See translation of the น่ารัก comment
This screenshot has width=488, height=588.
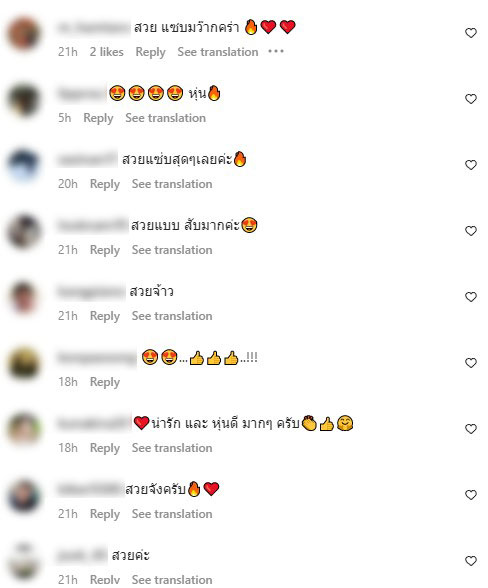tap(172, 448)
